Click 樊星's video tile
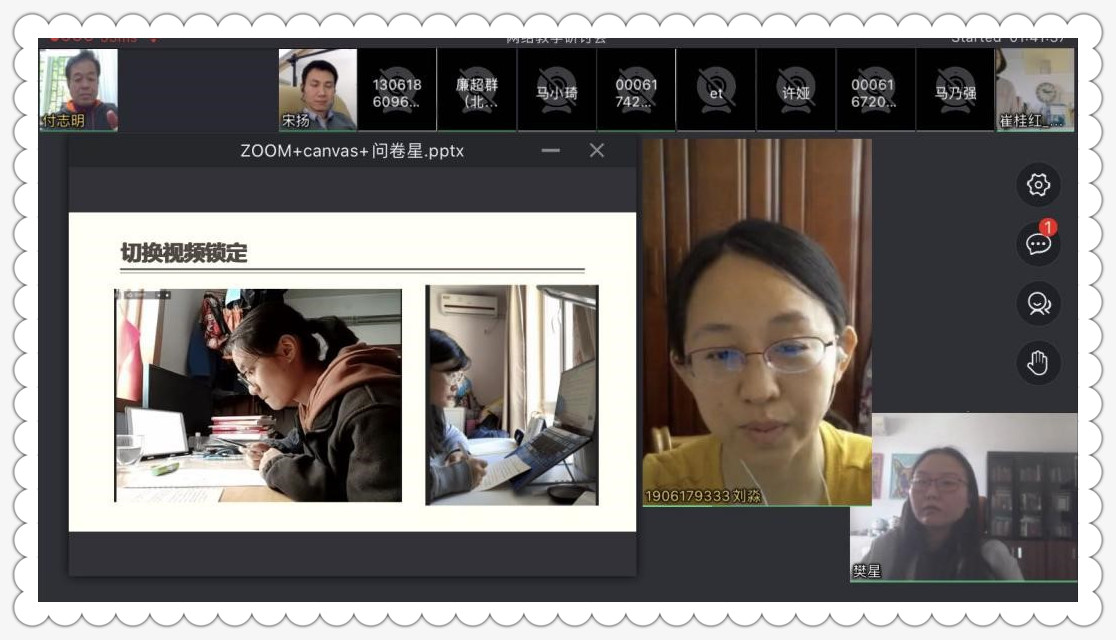Image resolution: width=1116 pixels, height=640 pixels. click(x=963, y=498)
